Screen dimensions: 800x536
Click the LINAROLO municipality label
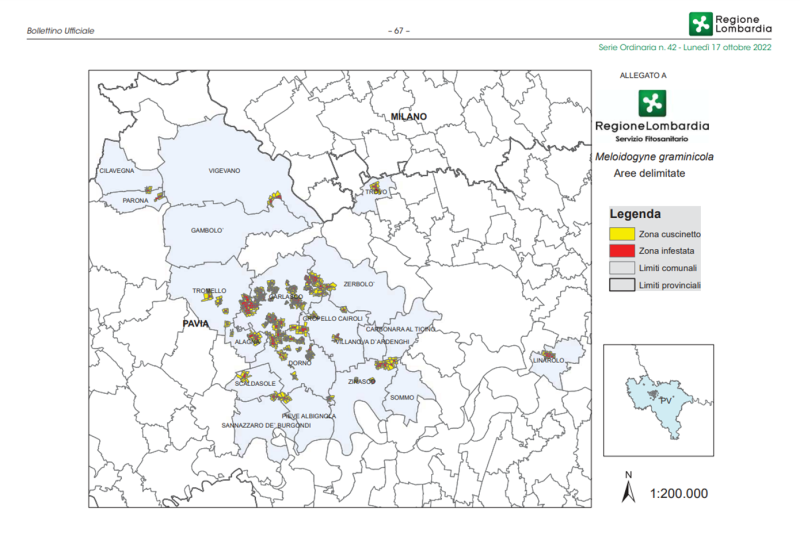548,360
